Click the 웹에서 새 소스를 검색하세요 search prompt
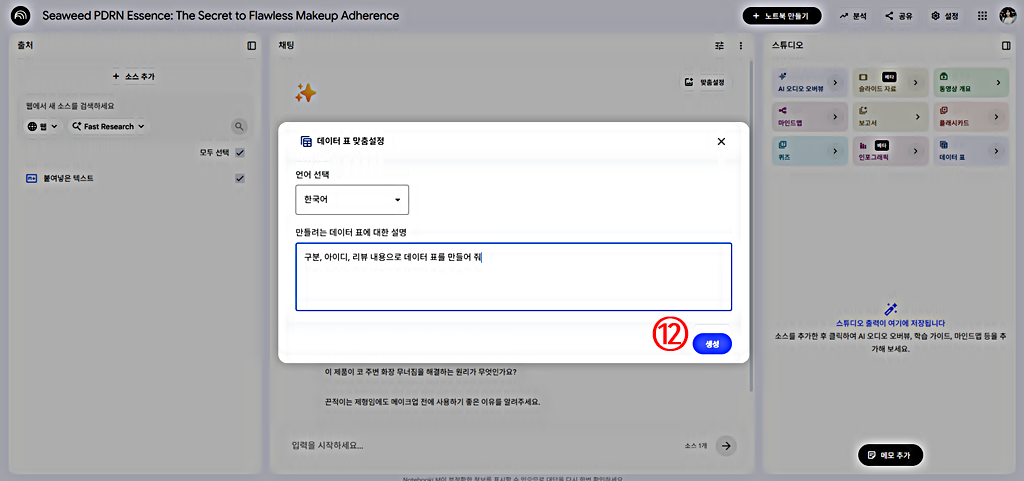This screenshot has height=481, width=1024. click(71, 106)
